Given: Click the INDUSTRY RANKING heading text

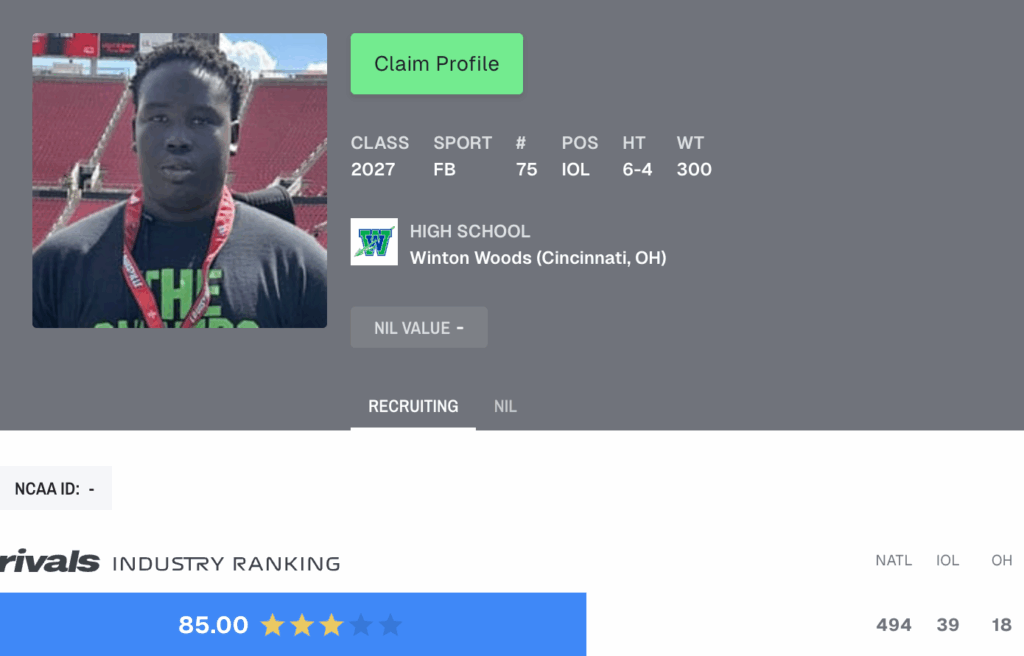Looking at the screenshot, I should pyautogui.click(x=227, y=564).
